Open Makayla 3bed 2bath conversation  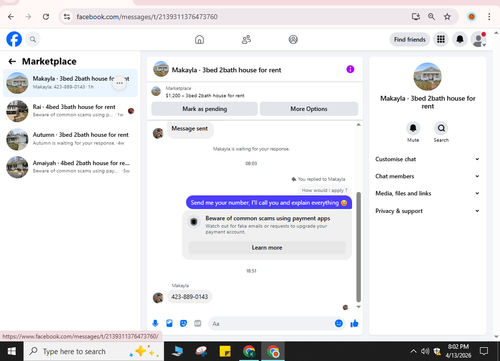70,83
